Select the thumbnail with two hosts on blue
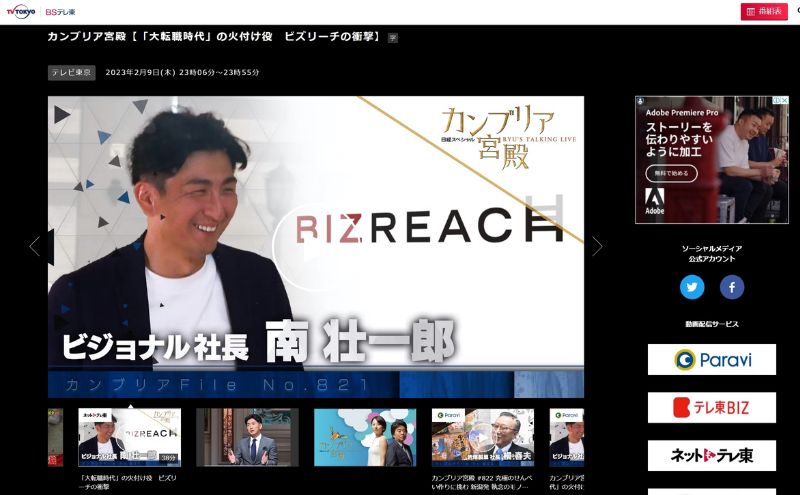 [x=365, y=437]
